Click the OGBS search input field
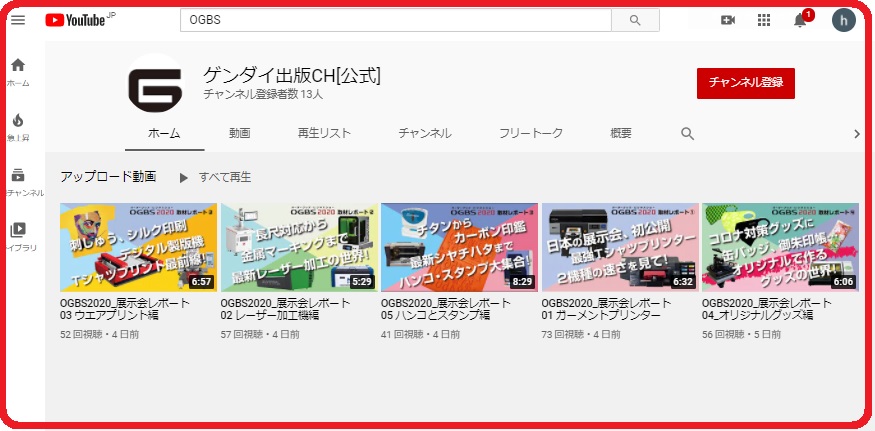The width and height of the screenshot is (875, 431). point(396,20)
